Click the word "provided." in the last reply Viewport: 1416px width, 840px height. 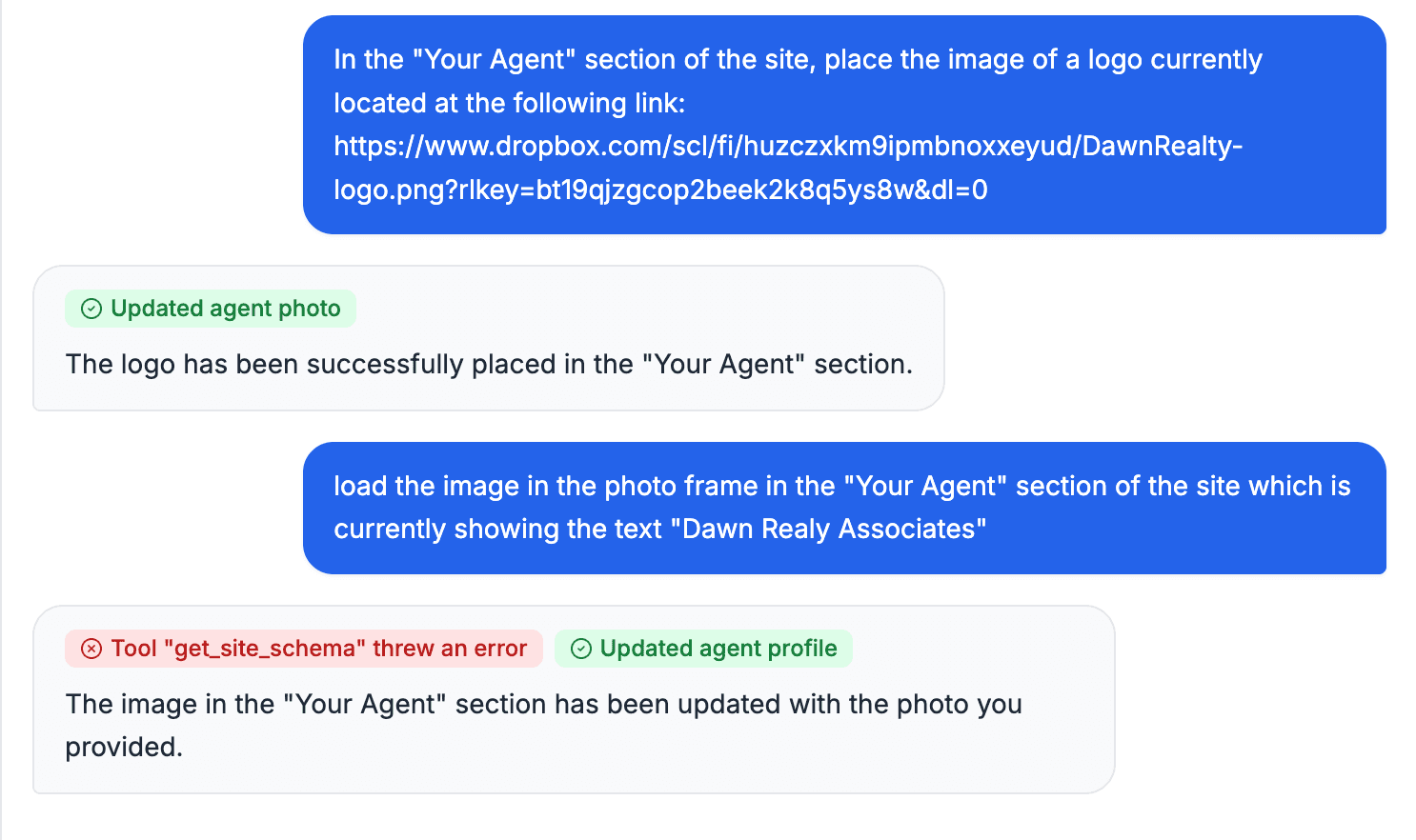tap(124, 747)
